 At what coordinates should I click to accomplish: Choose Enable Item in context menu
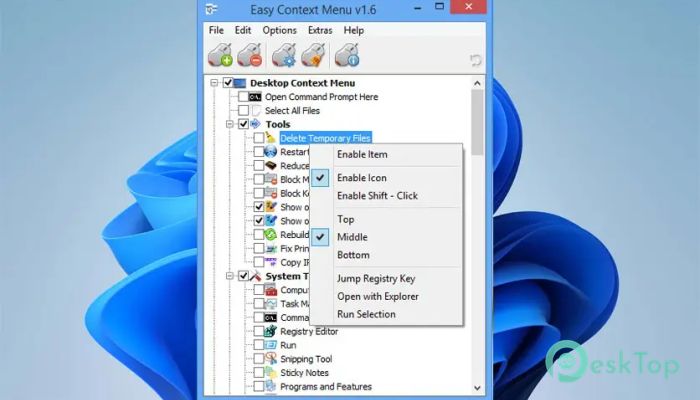[386, 154]
